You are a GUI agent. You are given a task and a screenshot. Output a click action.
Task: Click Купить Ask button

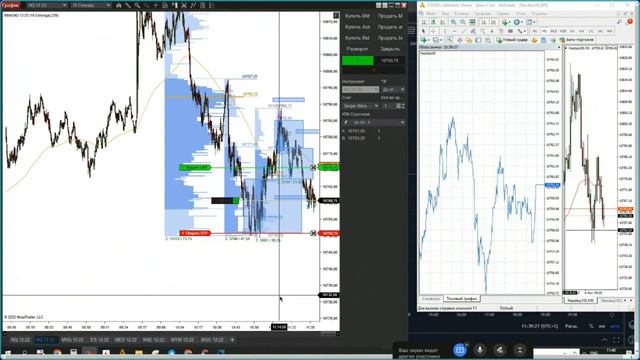point(357,27)
